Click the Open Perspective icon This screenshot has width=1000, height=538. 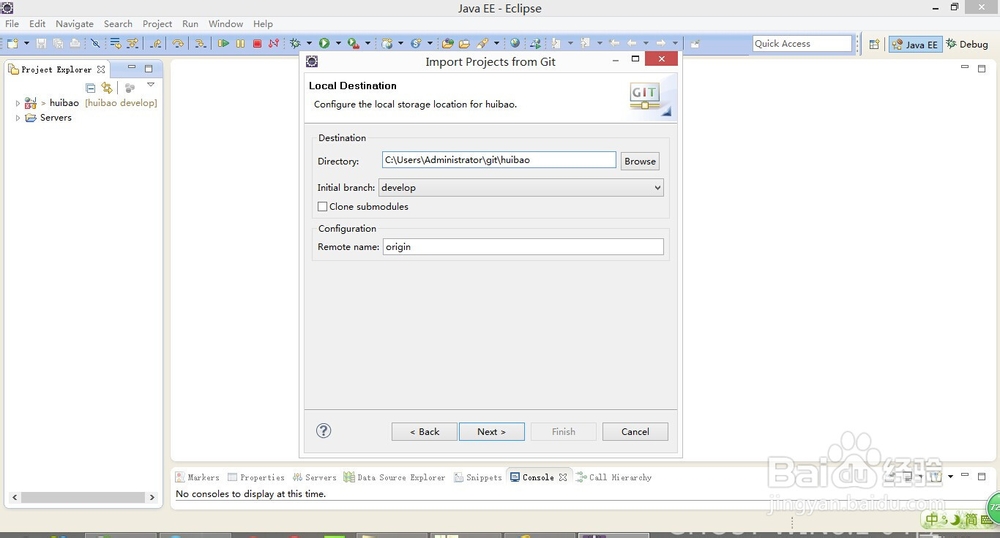[x=874, y=44]
